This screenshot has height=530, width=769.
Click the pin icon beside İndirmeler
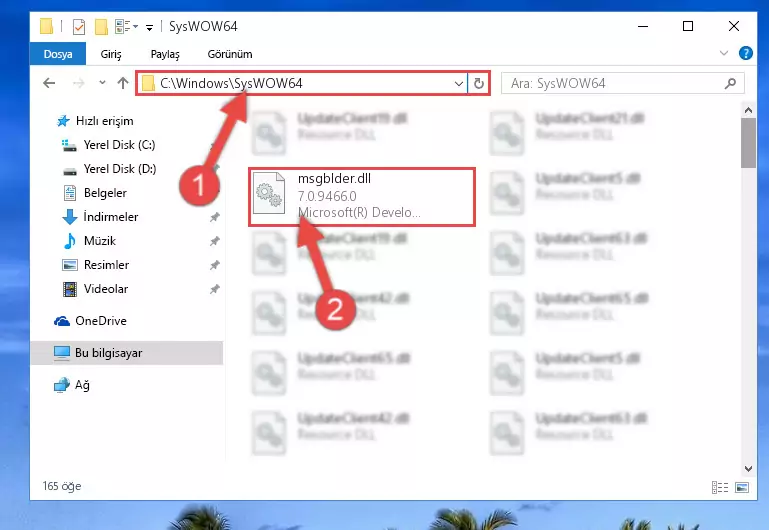(x=215, y=217)
